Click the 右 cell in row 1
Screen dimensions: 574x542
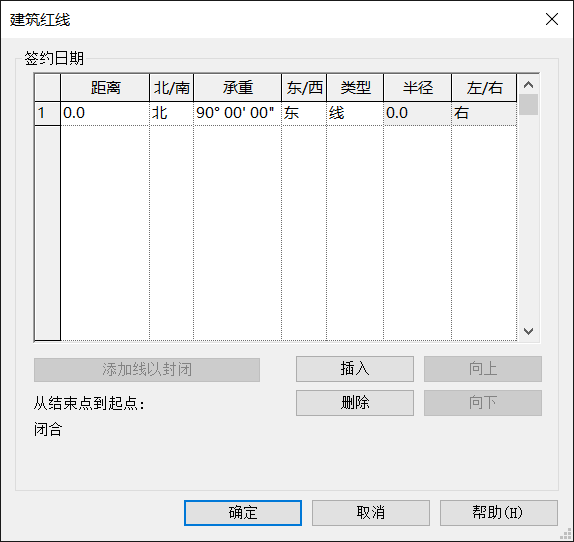pyautogui.click(x=484, y=113)
